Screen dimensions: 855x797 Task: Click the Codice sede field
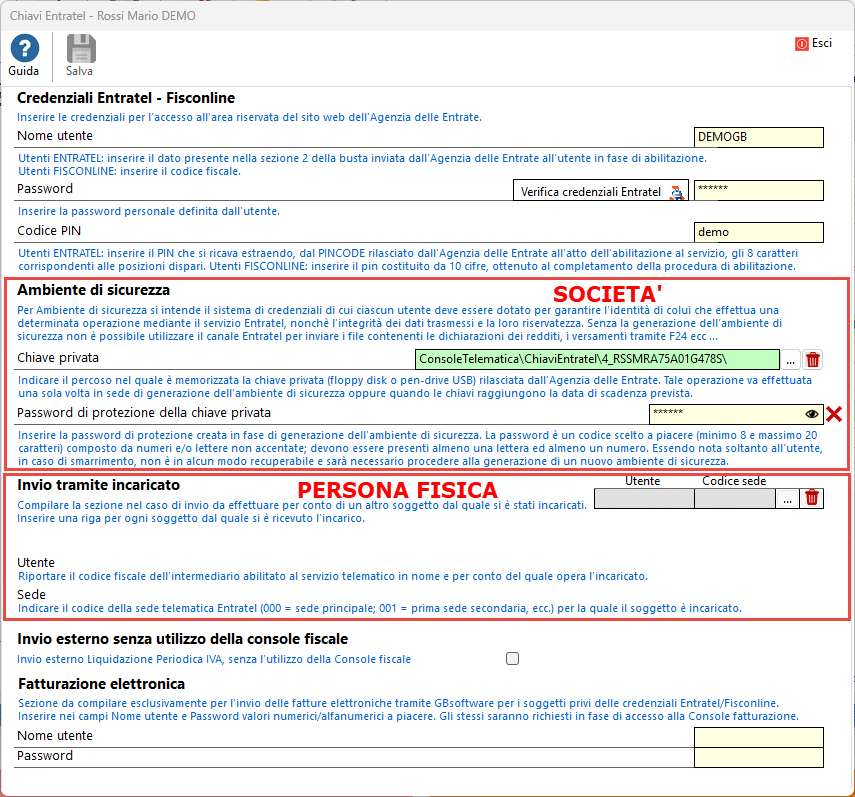click(x=735, y=498)
